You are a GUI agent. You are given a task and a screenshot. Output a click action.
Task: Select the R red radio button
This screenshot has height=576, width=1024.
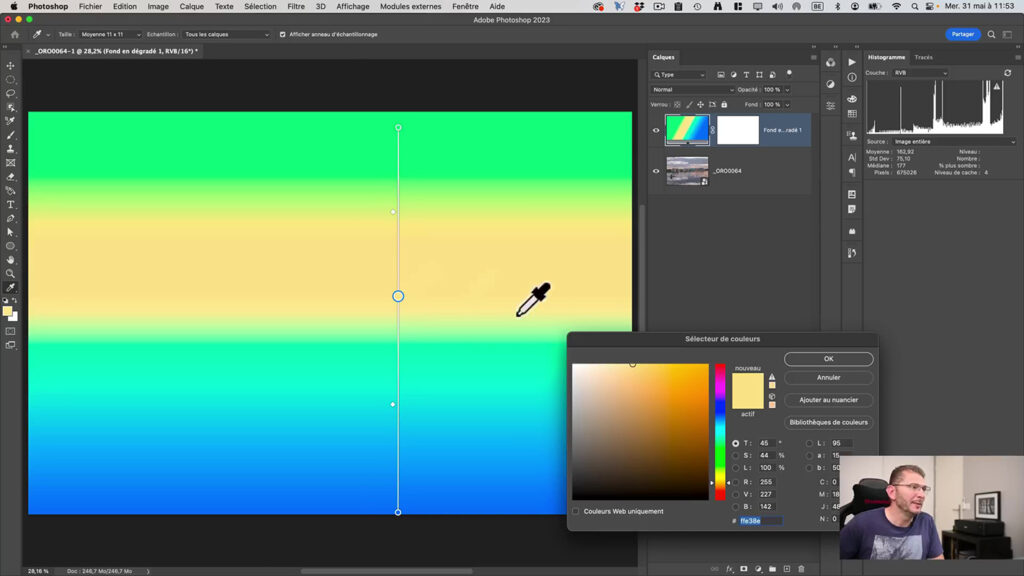point(735,482)
